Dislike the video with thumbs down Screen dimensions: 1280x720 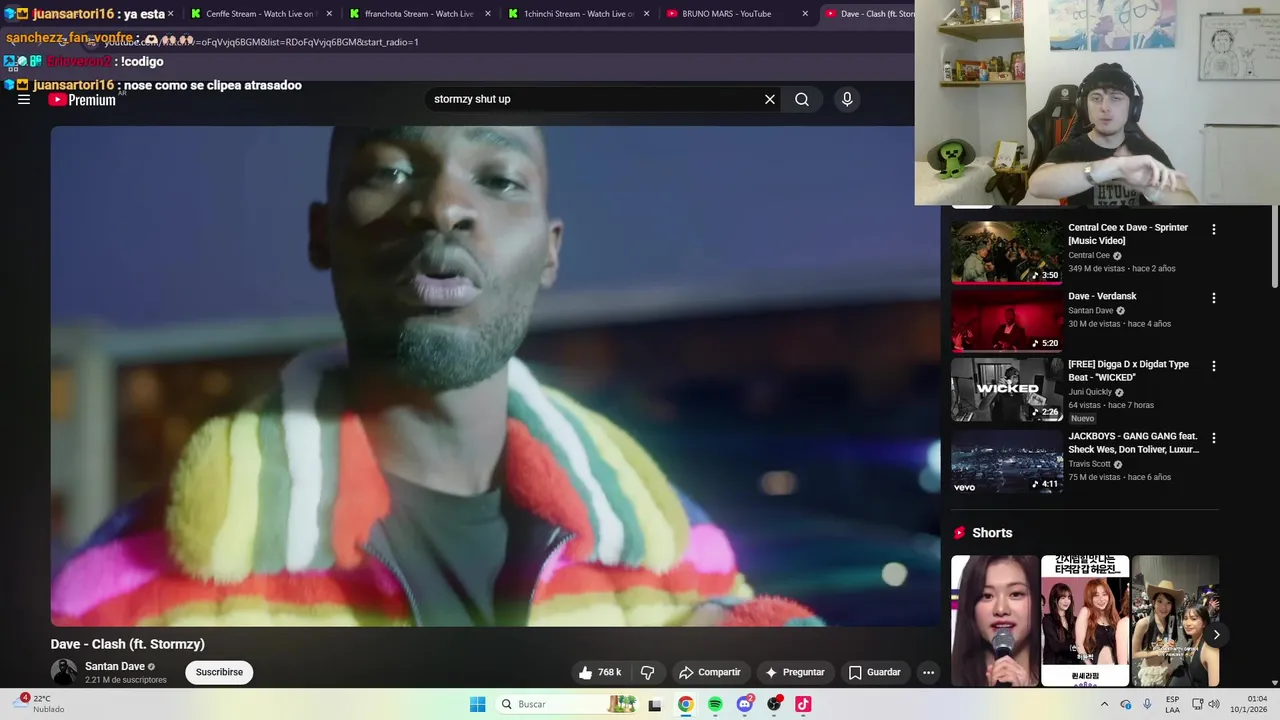(x=647, y=672)
